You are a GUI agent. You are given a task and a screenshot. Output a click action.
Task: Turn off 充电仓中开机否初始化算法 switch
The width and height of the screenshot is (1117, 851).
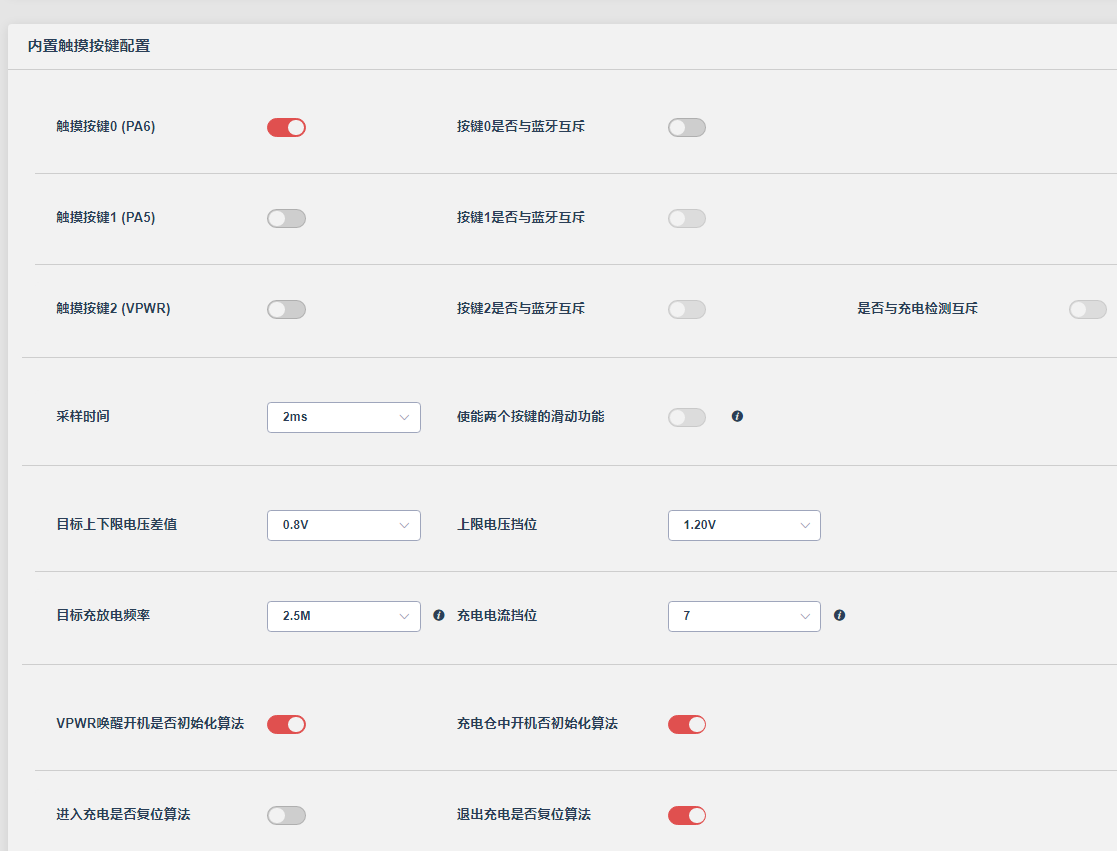pyautogui.click(x=687, y=724)
